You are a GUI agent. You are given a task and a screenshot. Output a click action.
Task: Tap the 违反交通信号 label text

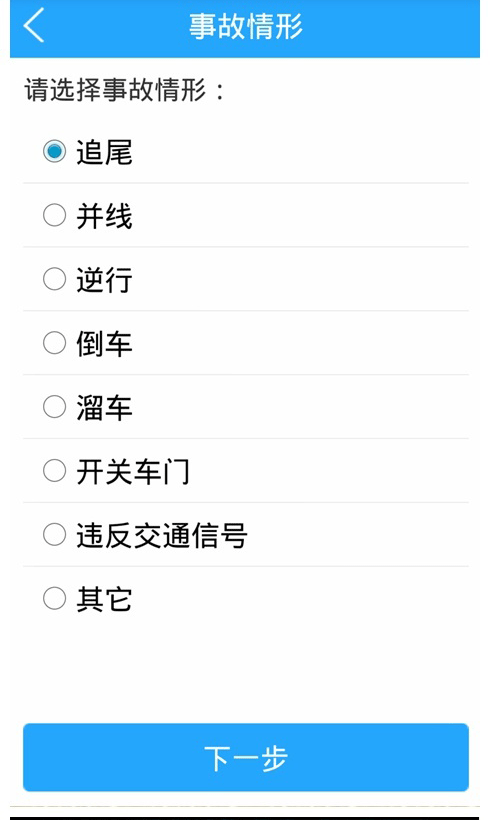point(162,535)
